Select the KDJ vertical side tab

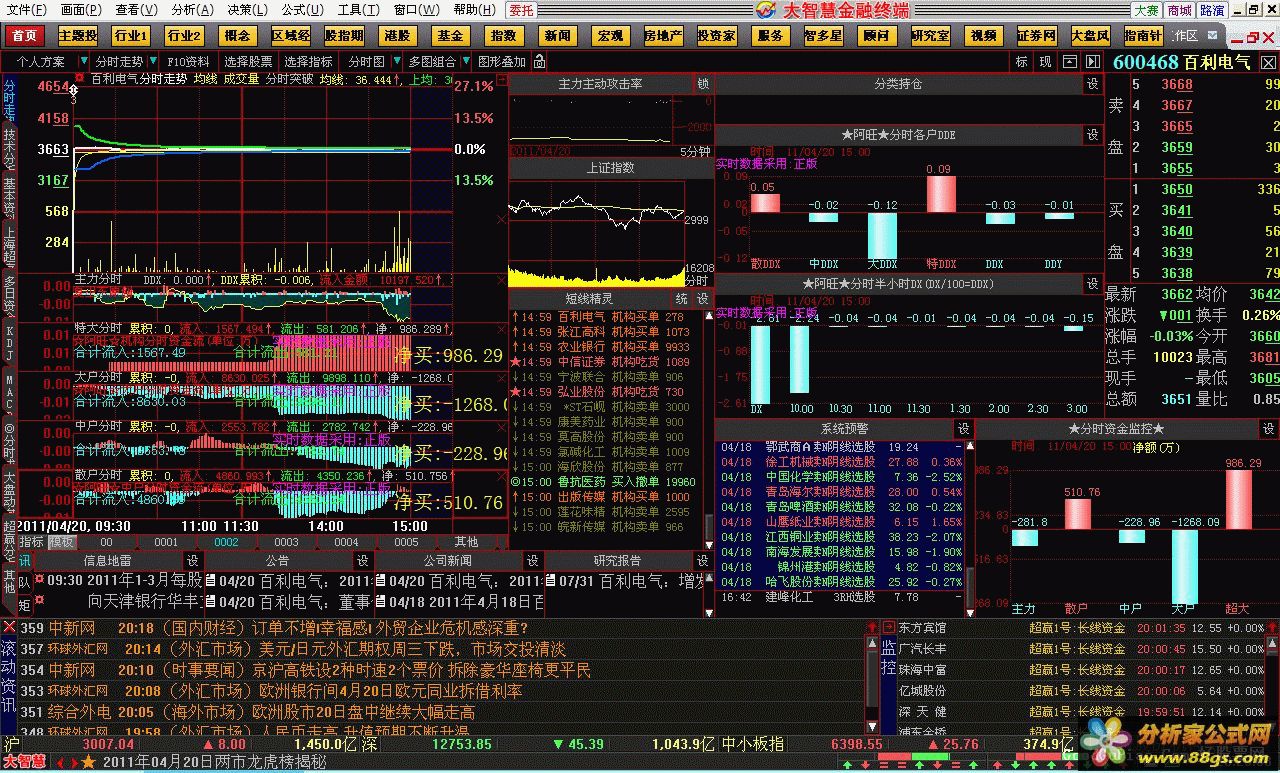9,343
